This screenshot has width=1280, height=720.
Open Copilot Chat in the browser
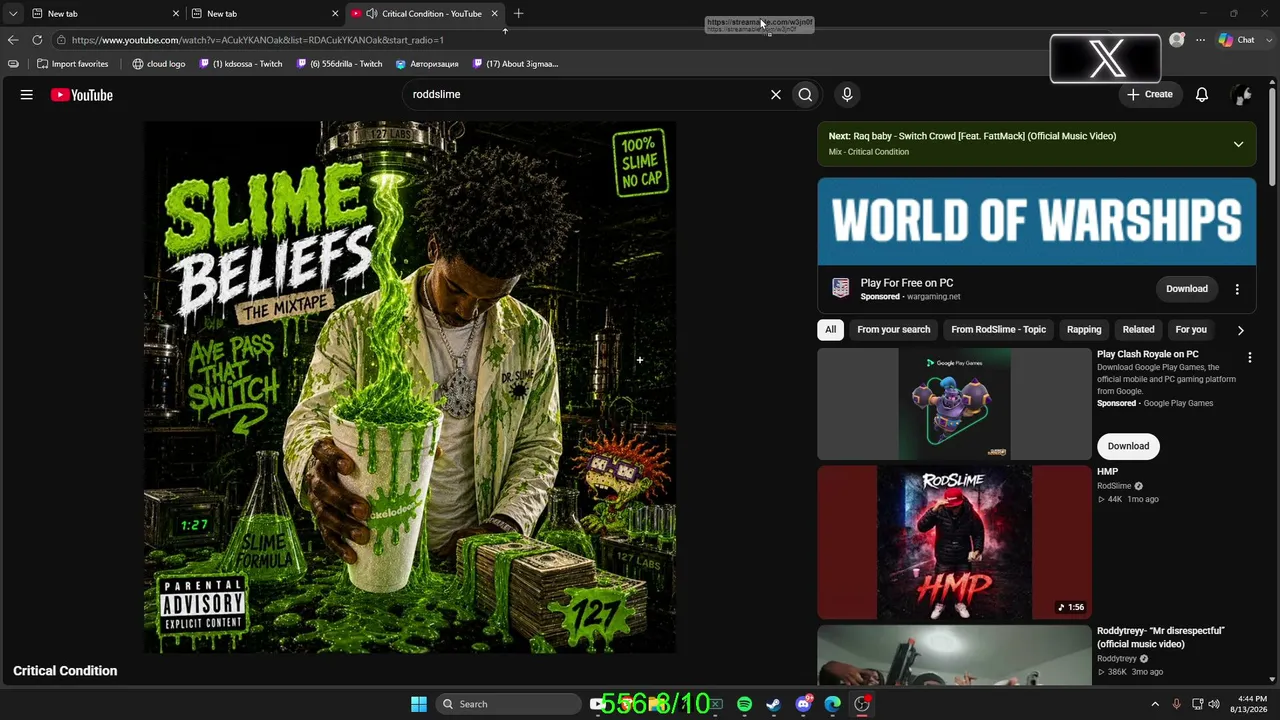[1237, 40]
